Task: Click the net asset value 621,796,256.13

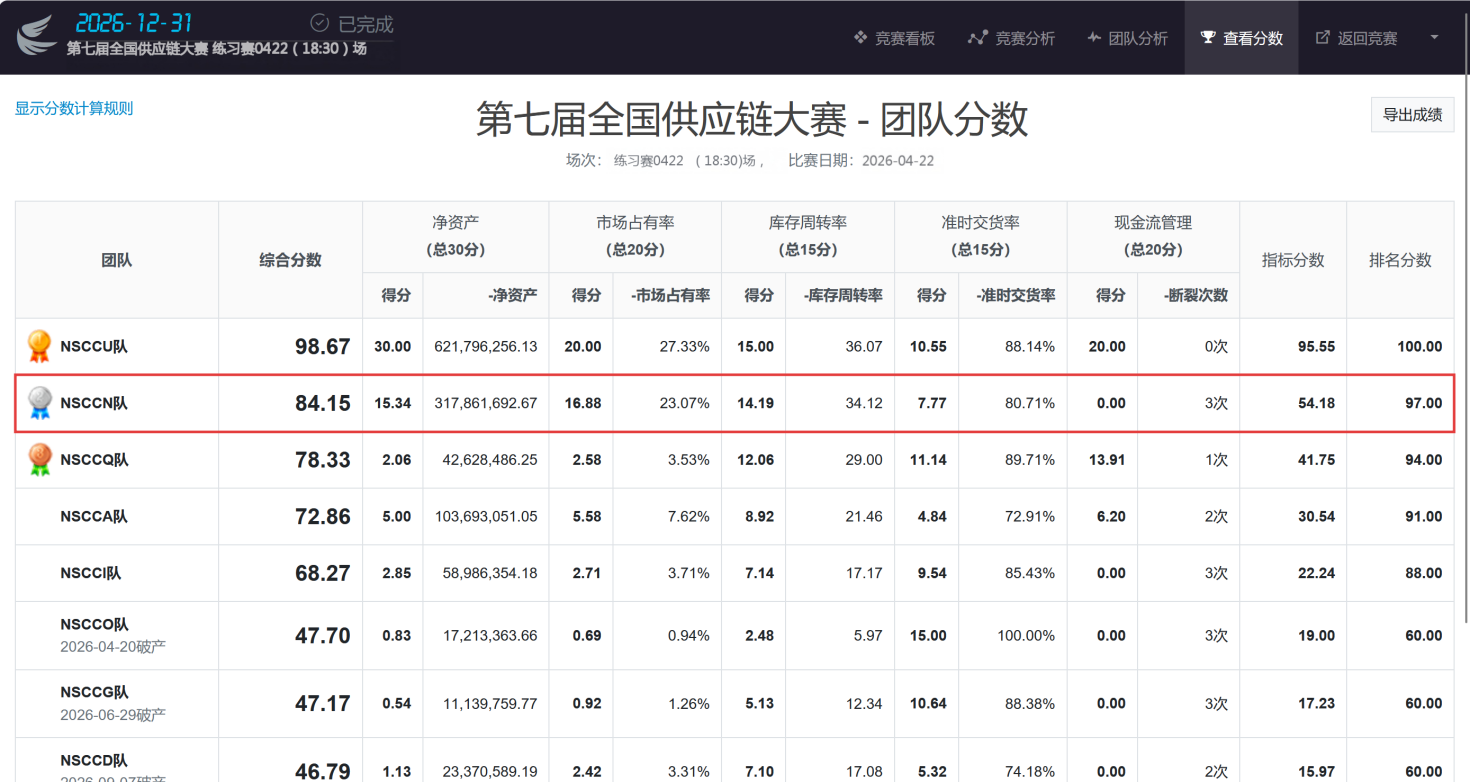Action: tap(486, 347)
